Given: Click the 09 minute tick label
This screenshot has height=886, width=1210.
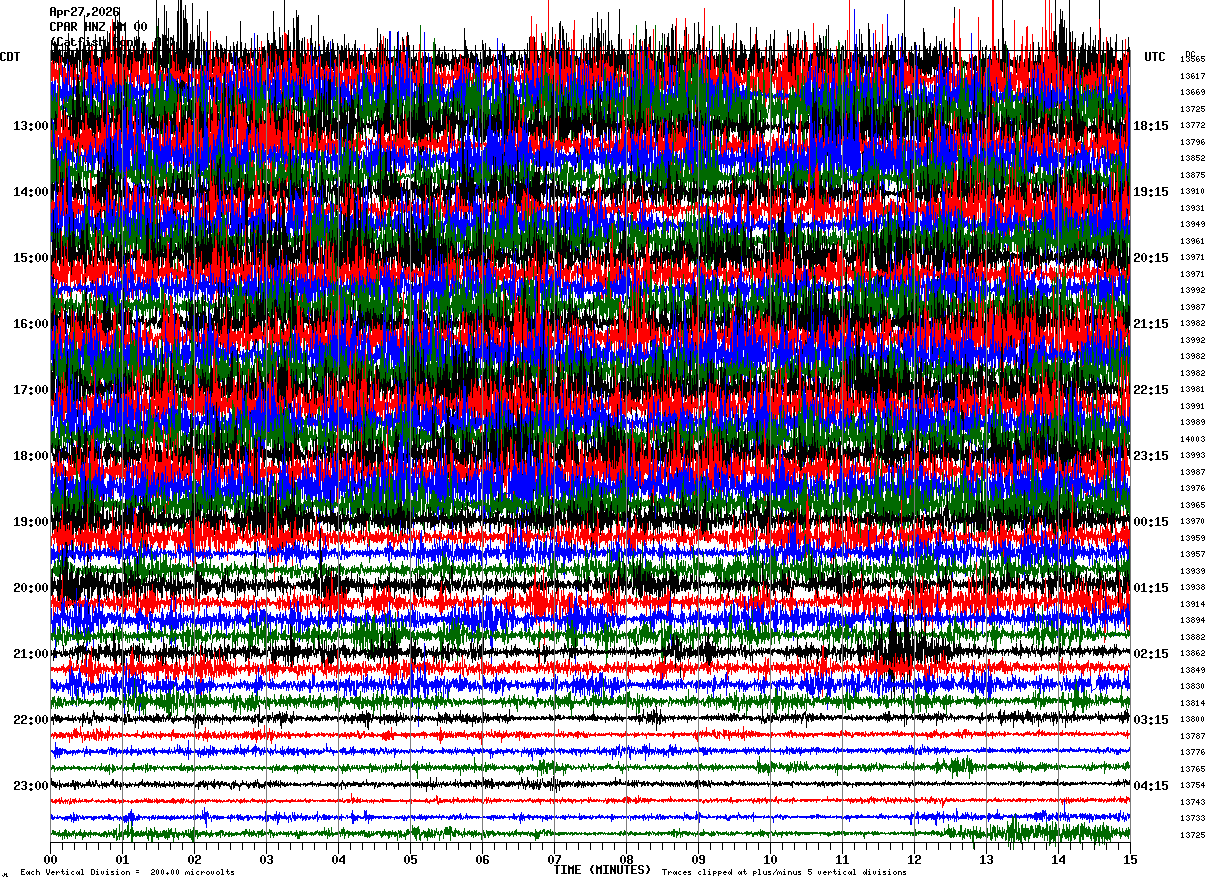Looking at the screenshot, I should pos(699,859).
